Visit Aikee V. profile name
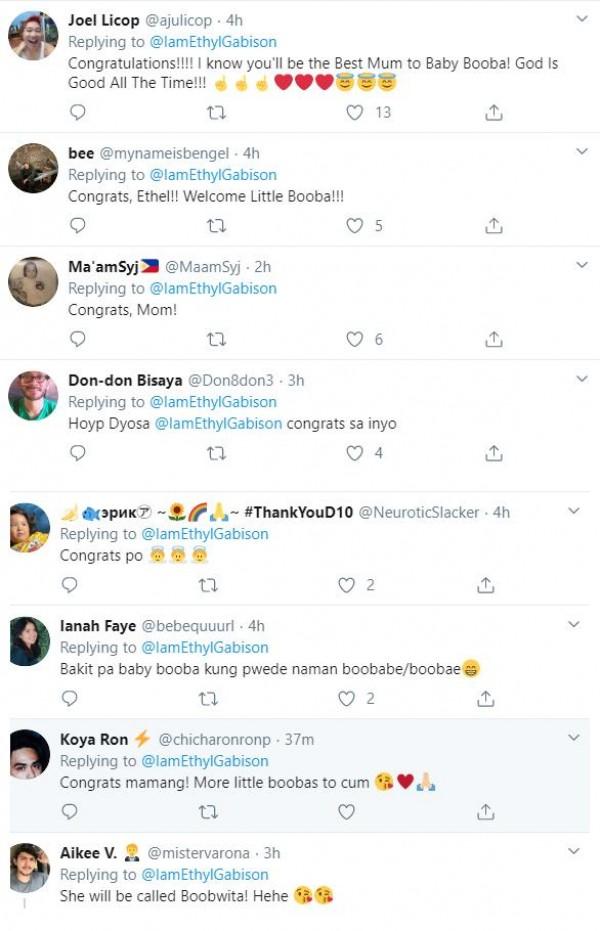 point(88,853)
